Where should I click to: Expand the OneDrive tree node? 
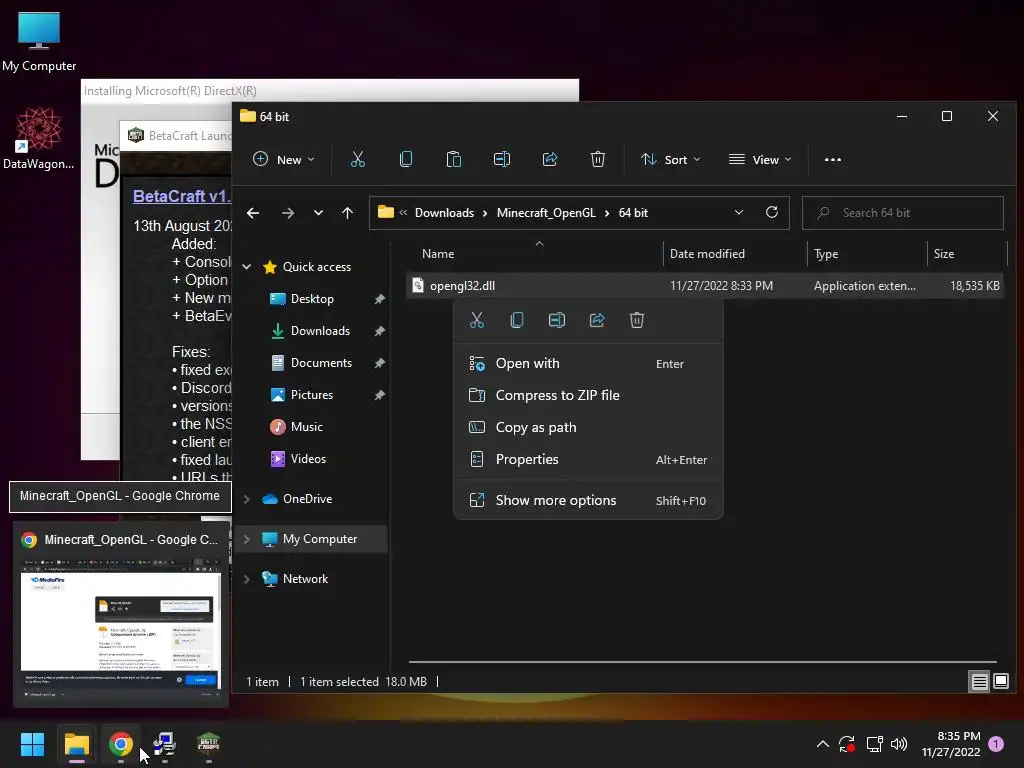tap(247, 499)
